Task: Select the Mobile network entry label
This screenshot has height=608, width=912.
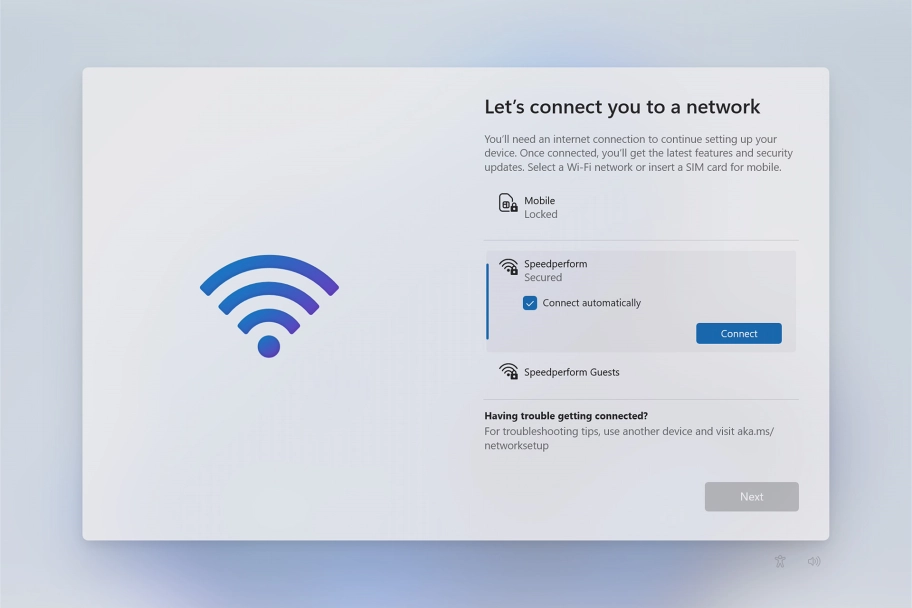Action: 540,200
